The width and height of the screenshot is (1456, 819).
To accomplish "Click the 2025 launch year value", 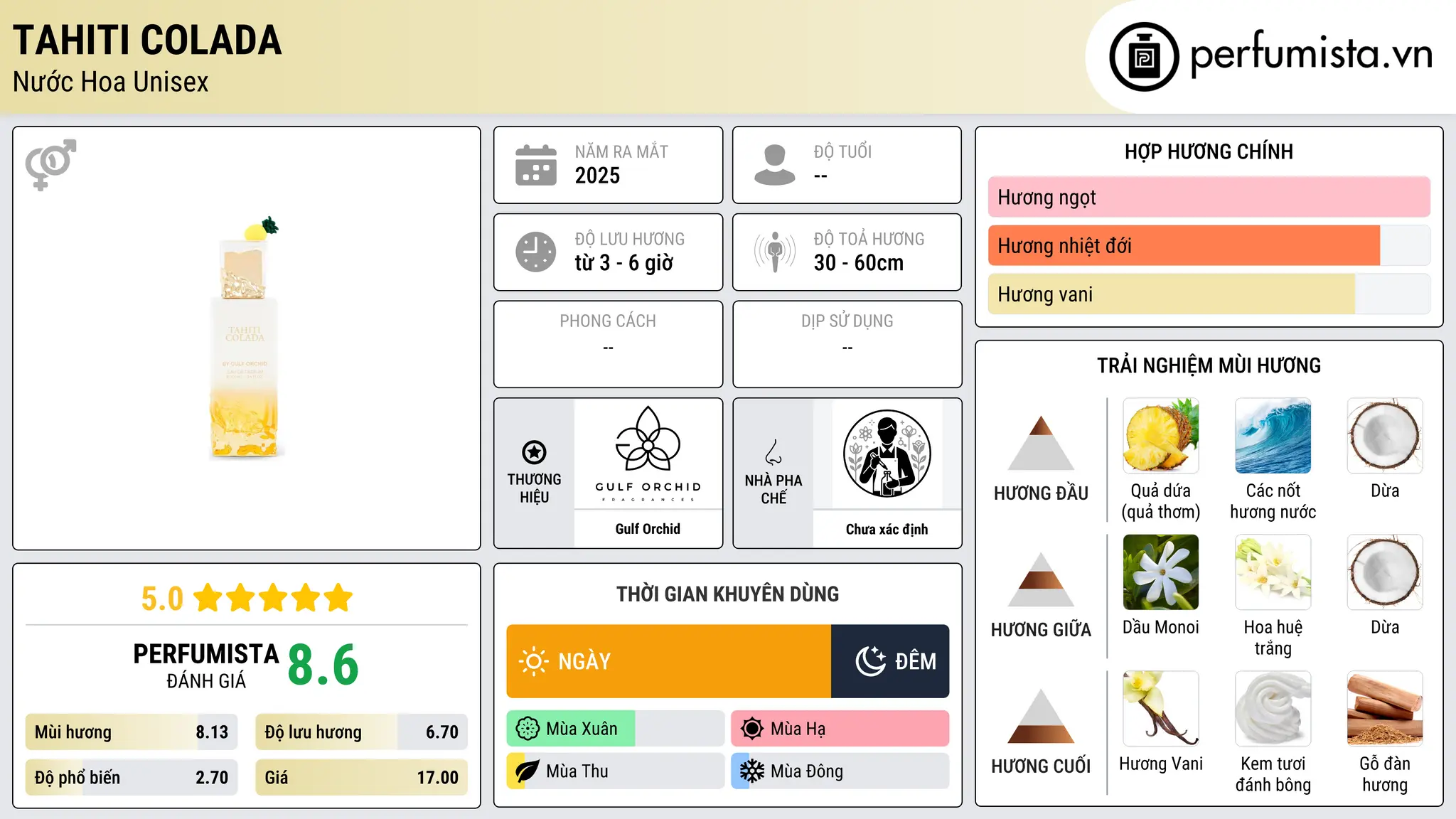I will (597, 176).
